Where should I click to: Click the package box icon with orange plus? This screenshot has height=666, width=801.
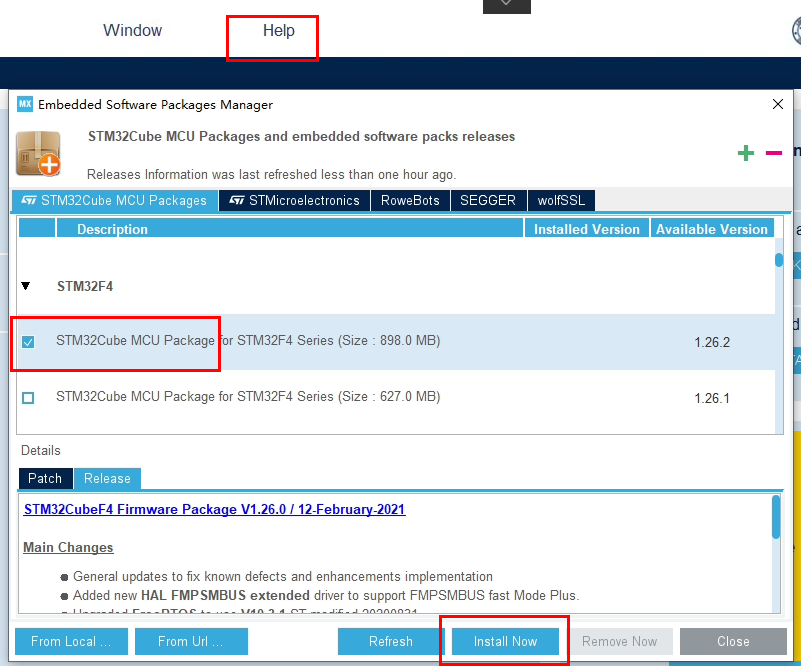pos(38,153)
